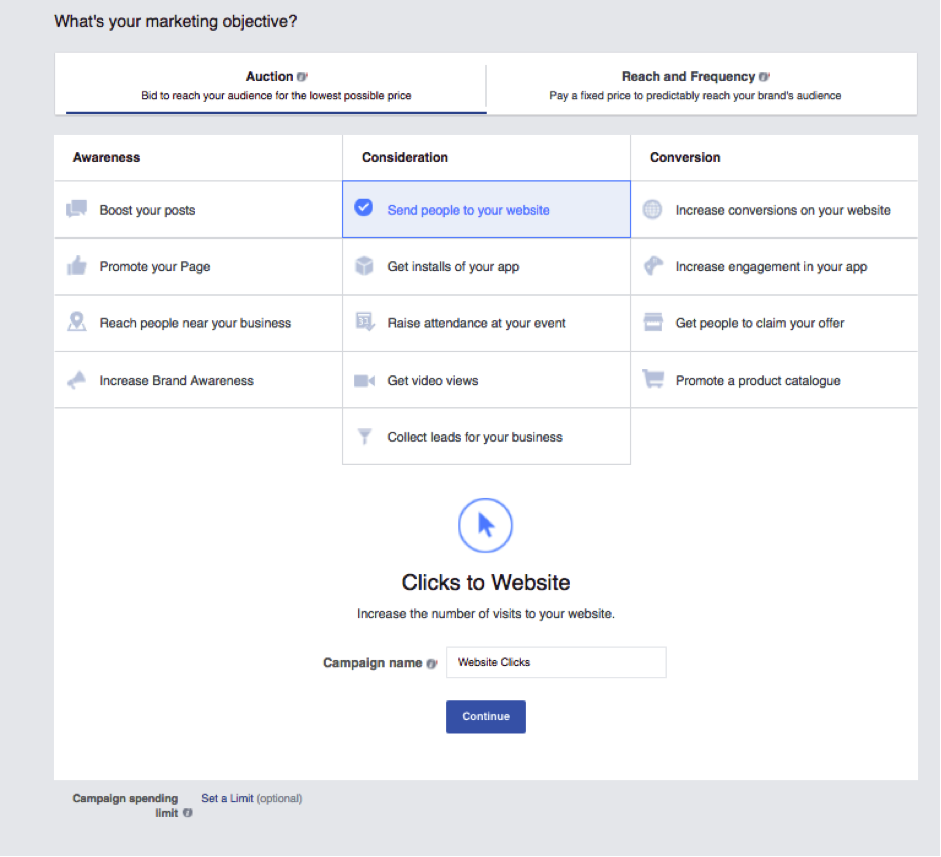Click the location pin icon for nearby business
941x857 pixels.
pyautogui.click(x=76, y=322)
